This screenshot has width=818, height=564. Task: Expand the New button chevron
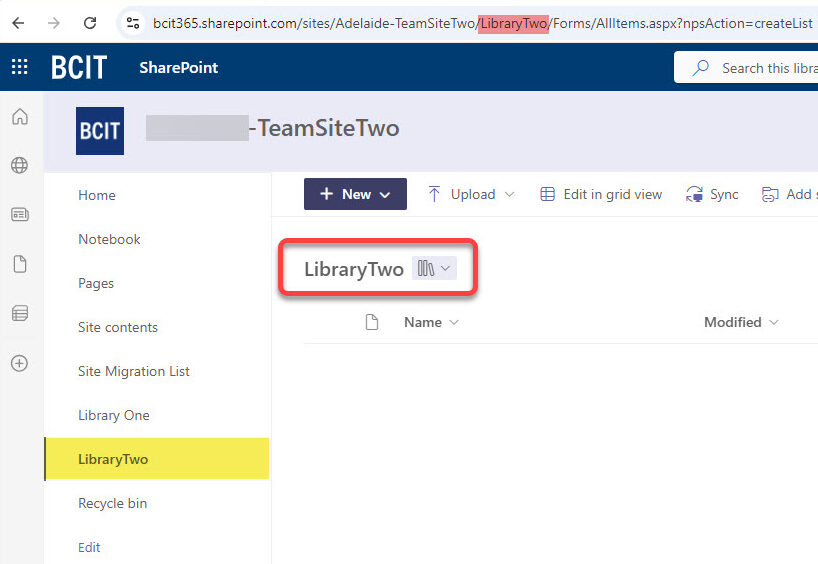coord(385,195)
